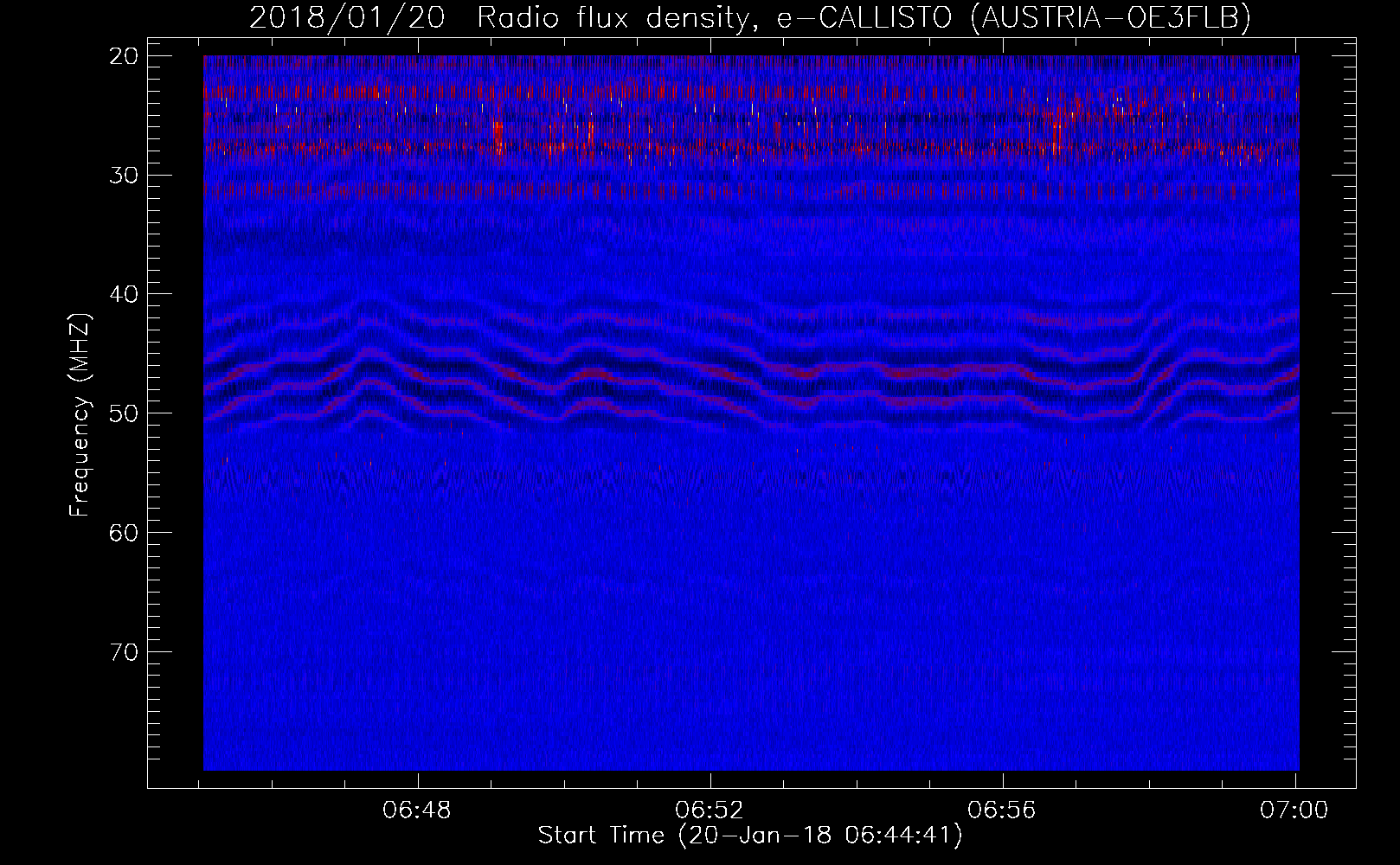Click the plot title "Radio flux density, e-CALLISTO (AUSTRIA-OE3FLB)"

pos(864,18)
